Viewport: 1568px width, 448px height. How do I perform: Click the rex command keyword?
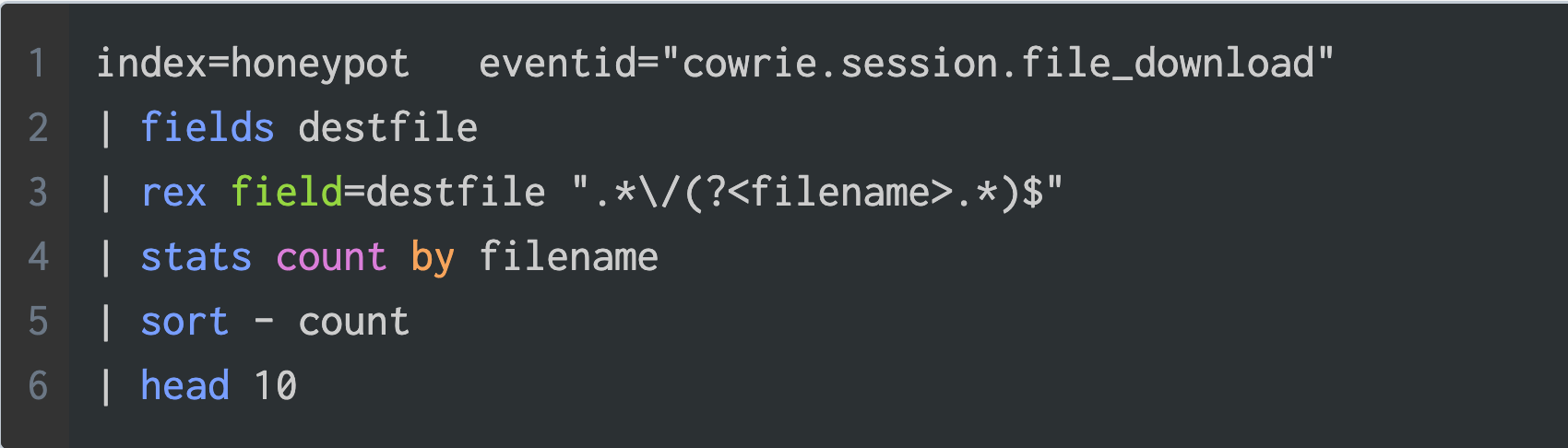(173, 193)
